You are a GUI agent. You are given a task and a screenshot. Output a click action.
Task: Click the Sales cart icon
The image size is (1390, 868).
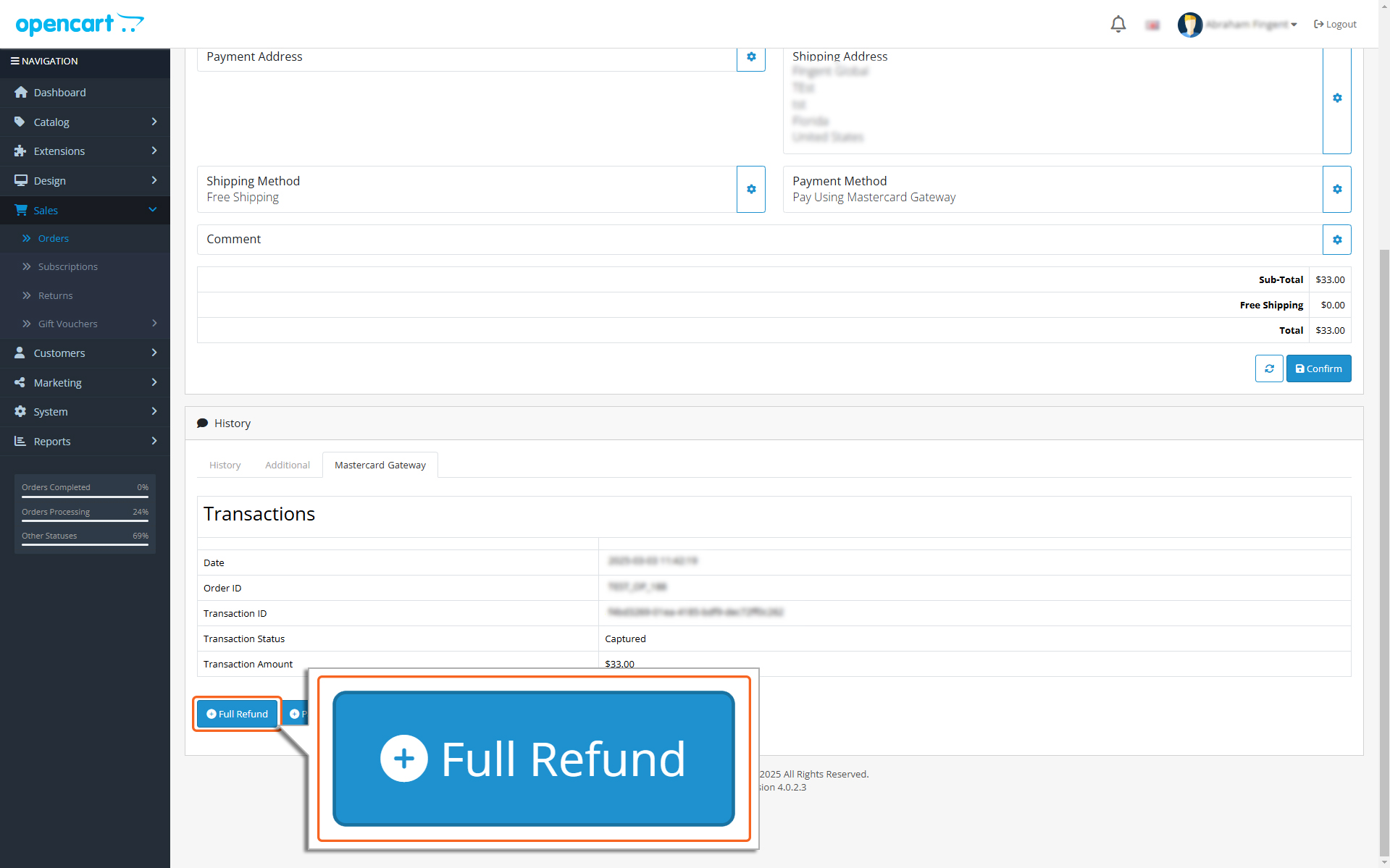tap(21, 210)
